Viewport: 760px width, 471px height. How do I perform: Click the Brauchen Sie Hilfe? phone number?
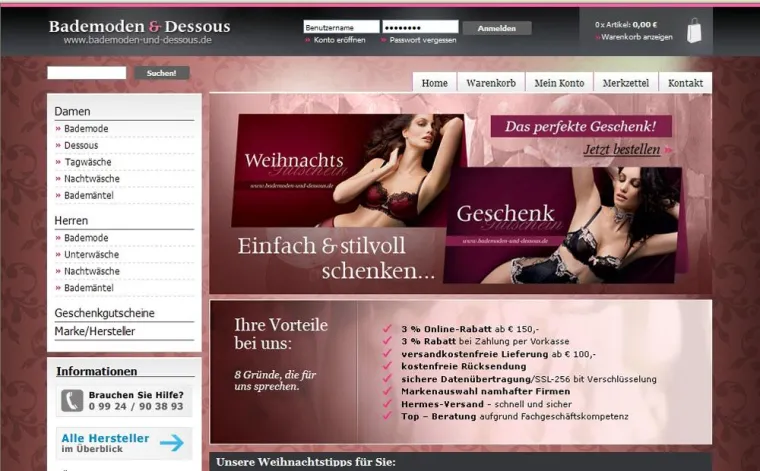click(x=136, y=407)
